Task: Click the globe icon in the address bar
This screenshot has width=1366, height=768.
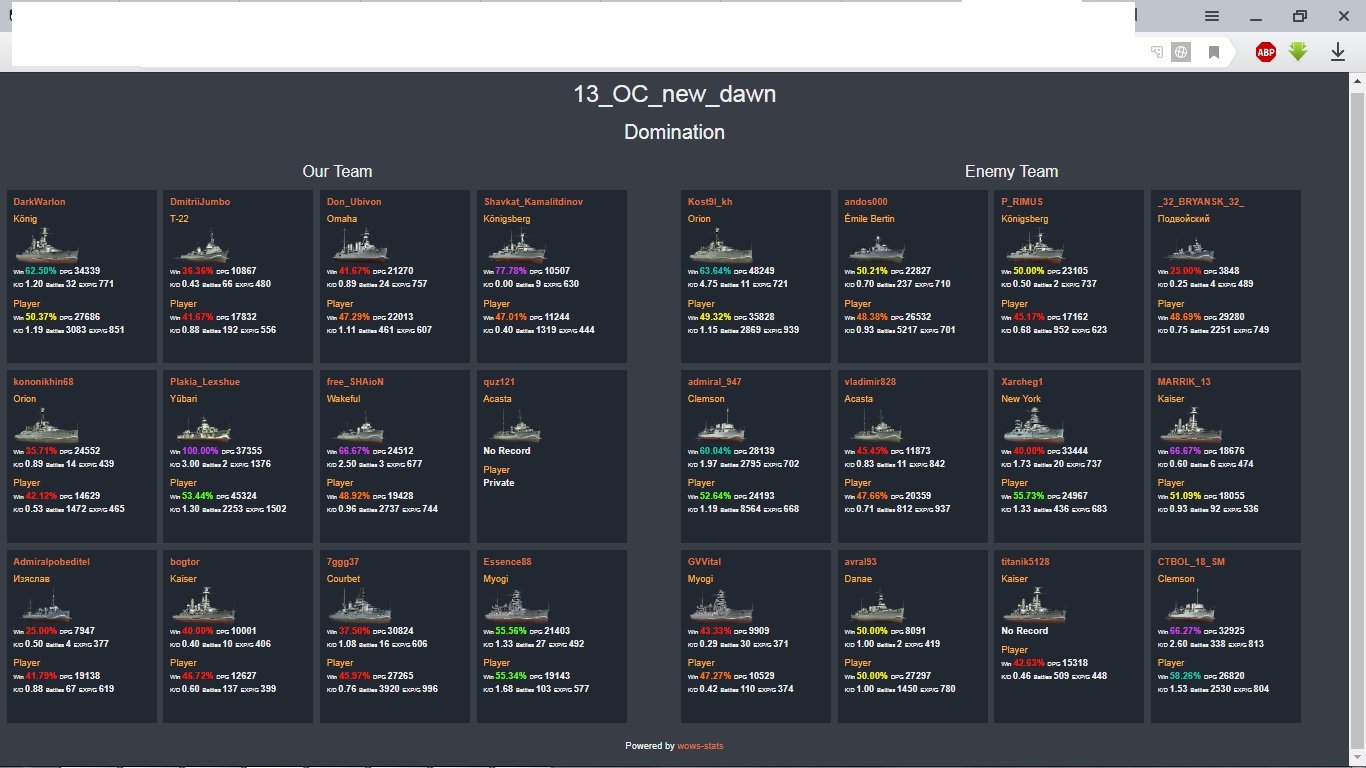Action: [x=1181, y=52]
